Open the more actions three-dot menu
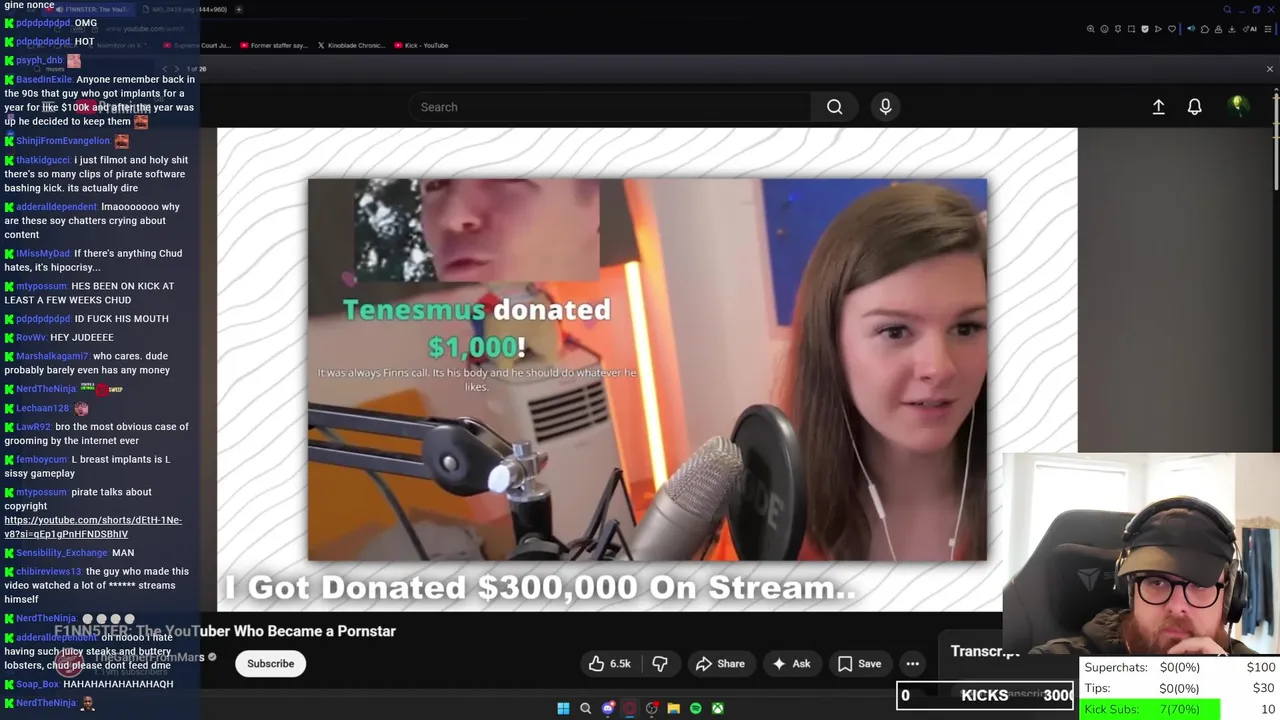Image resolution: width=1280 pixels, height=720 pixels. tap(912, 664)
